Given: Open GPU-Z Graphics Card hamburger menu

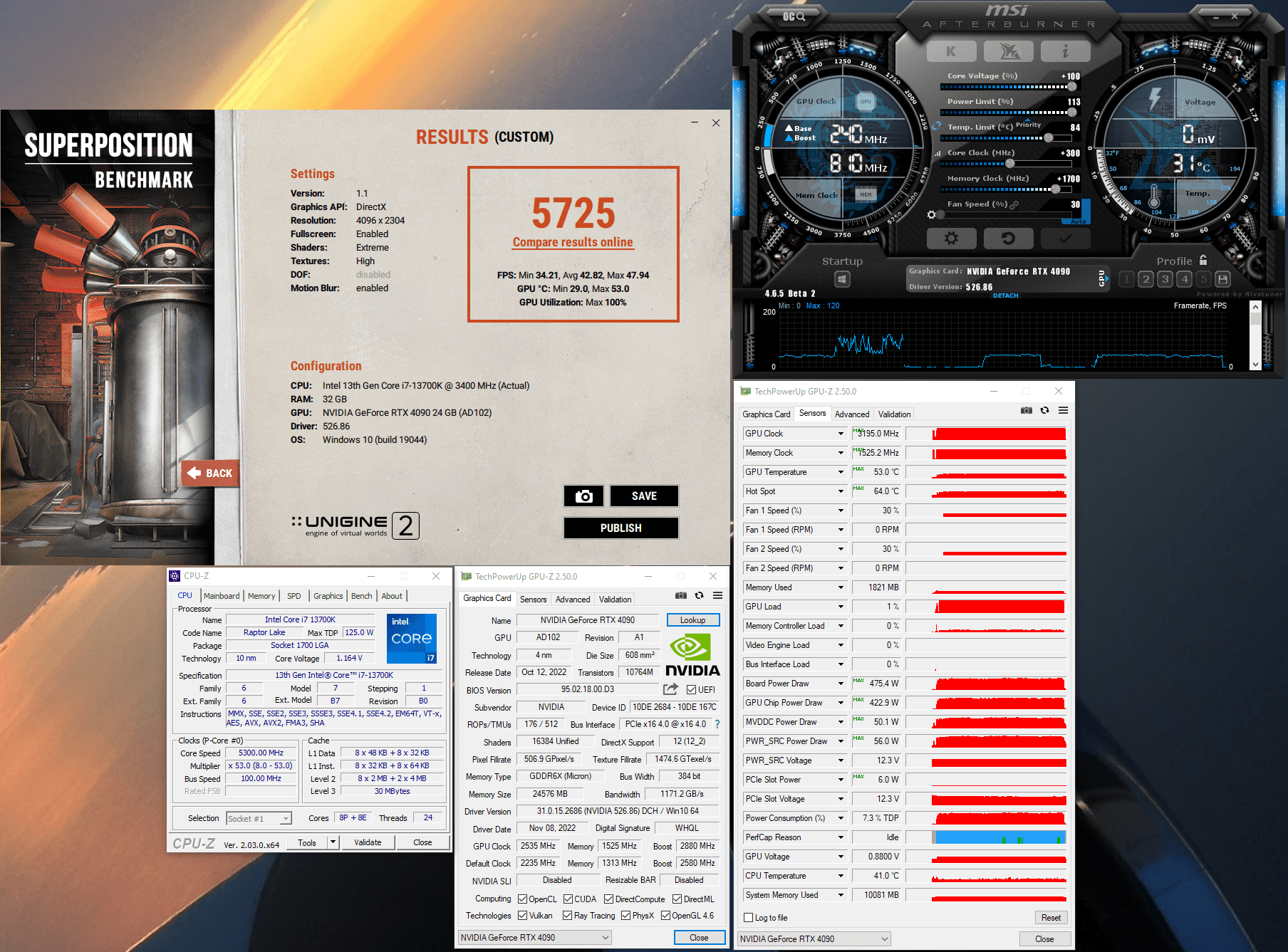Looking at the screenshot, I should pyautogui.click(x=717, y=595).
